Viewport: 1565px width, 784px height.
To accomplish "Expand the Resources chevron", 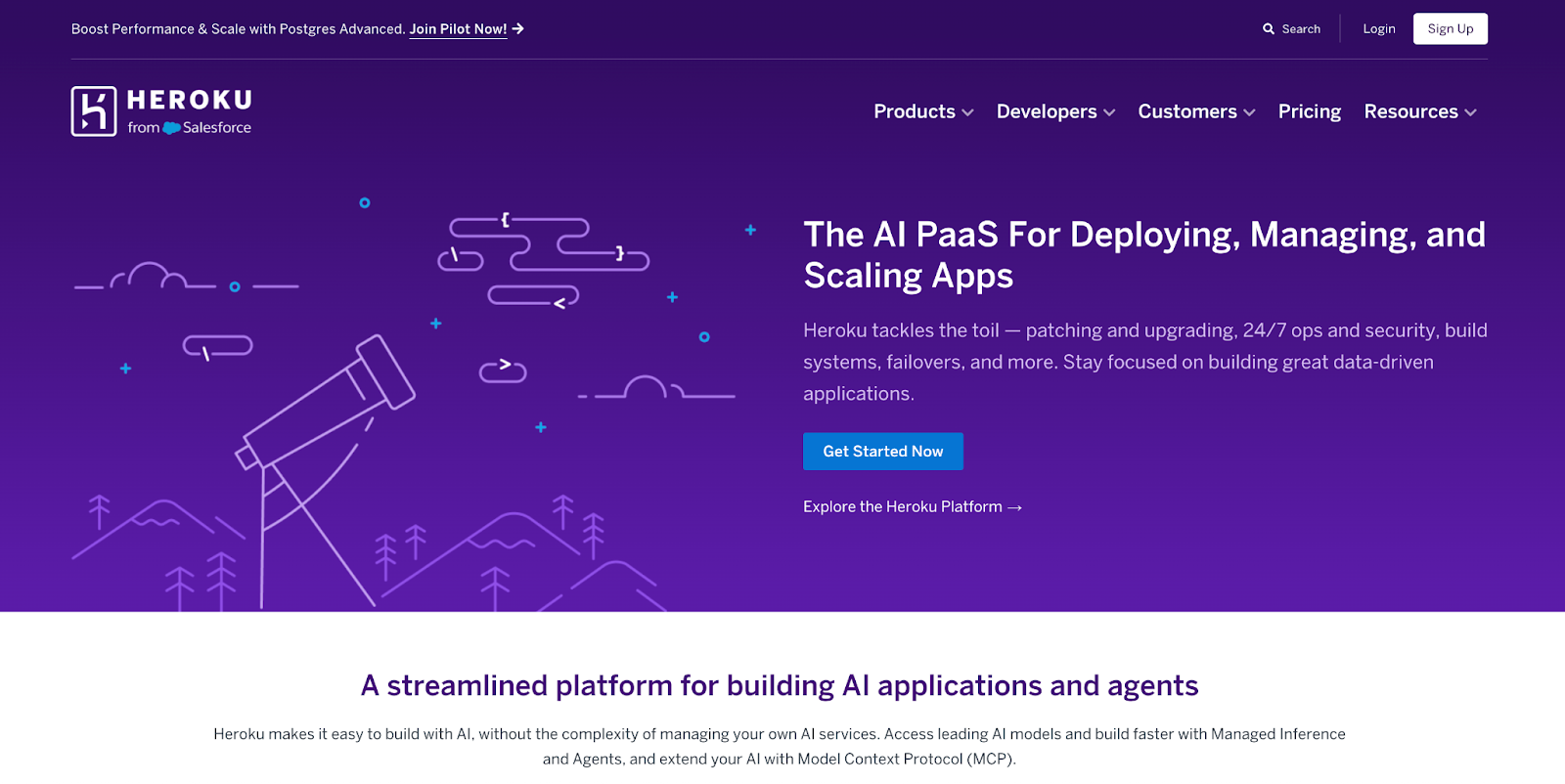I will pyautogui.click(x=1470, y=113).
